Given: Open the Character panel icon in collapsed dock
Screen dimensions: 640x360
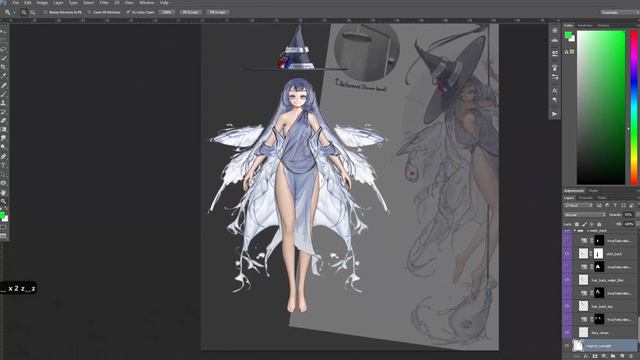Looking at the screenshot, I should [x=555, y=91].
